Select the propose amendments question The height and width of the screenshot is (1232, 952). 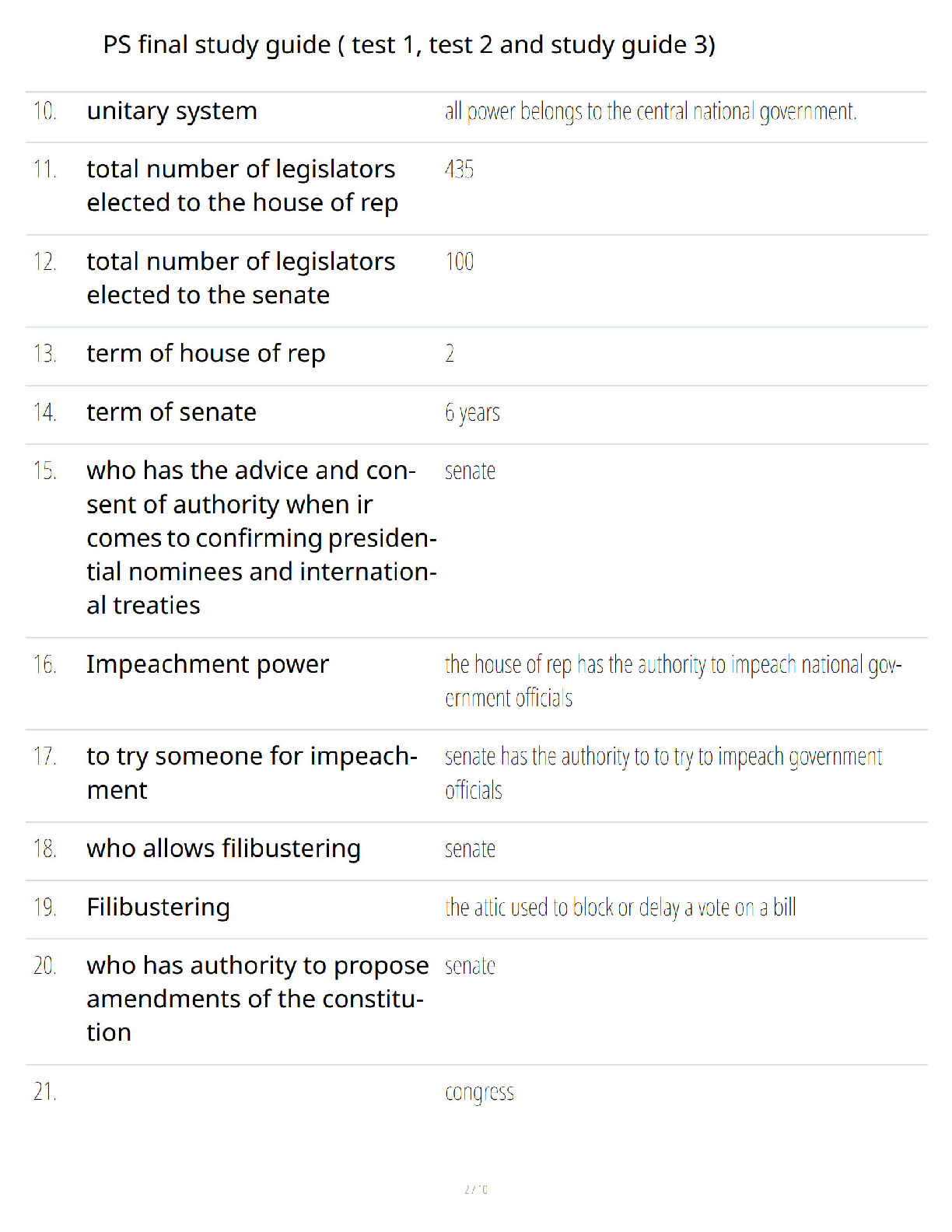pyautogui.click(x=258, y=999)
